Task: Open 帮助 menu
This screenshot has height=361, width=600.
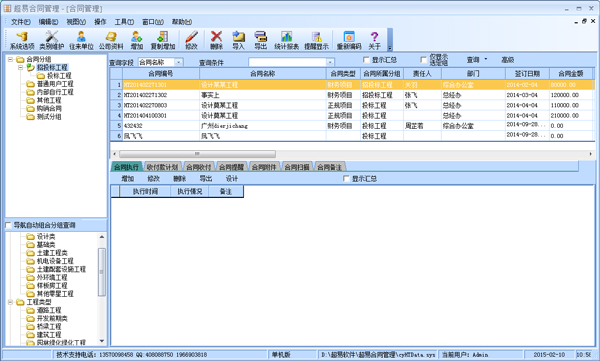Action: (x=181, y=22)
